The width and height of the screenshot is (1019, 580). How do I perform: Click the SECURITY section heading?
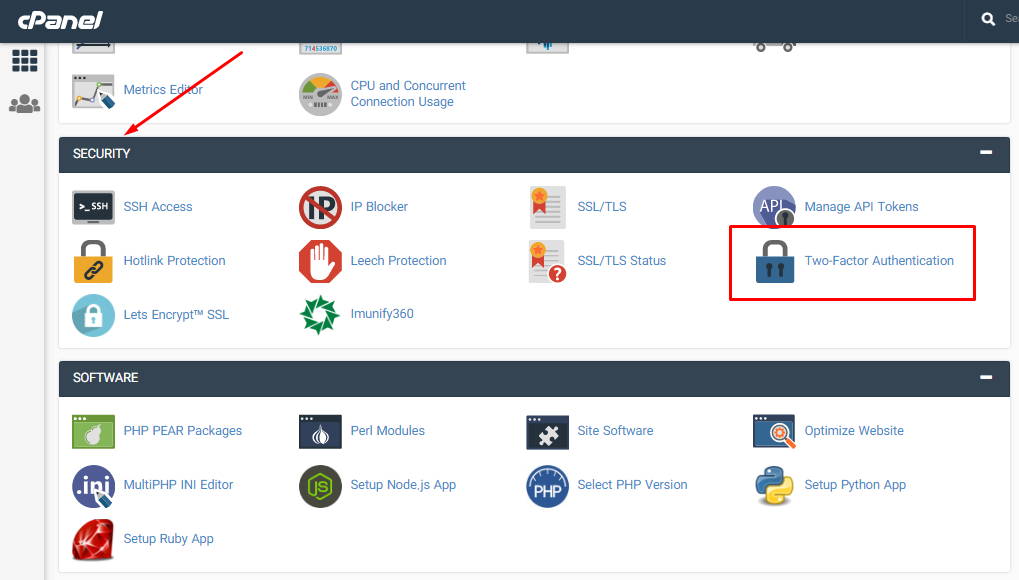101,153
